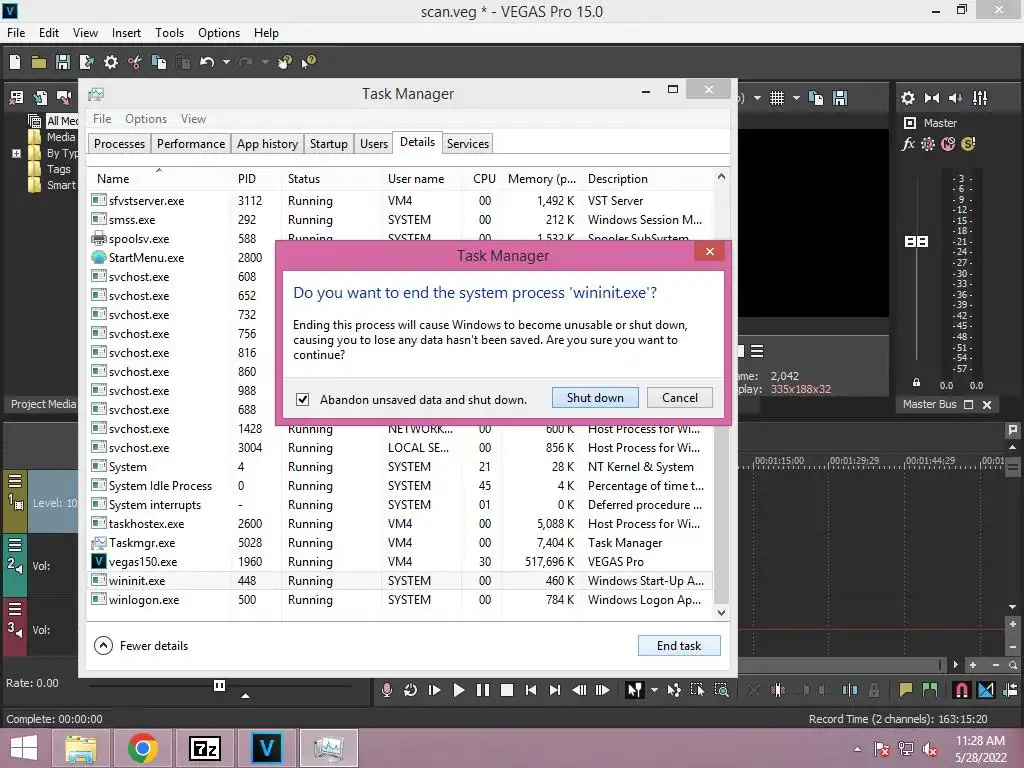
Task: Open Project Properties gear icon in VEGAS toolbar
Action: pos(111,62)
